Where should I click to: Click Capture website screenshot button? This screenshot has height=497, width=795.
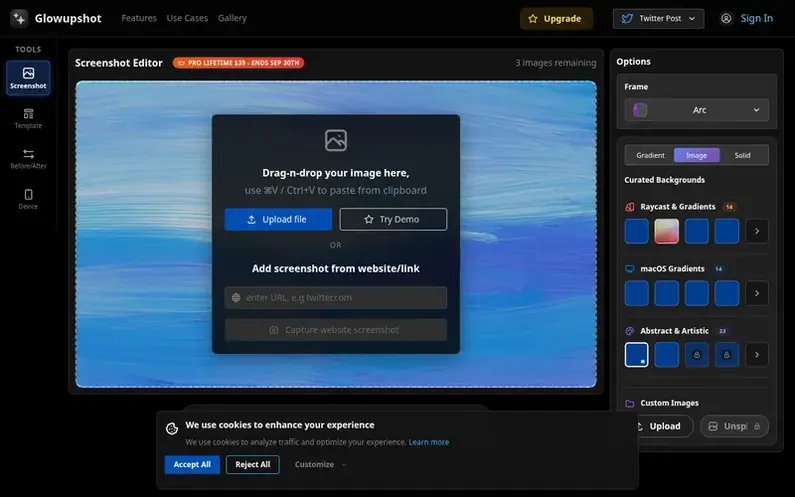tap(336, 330)
